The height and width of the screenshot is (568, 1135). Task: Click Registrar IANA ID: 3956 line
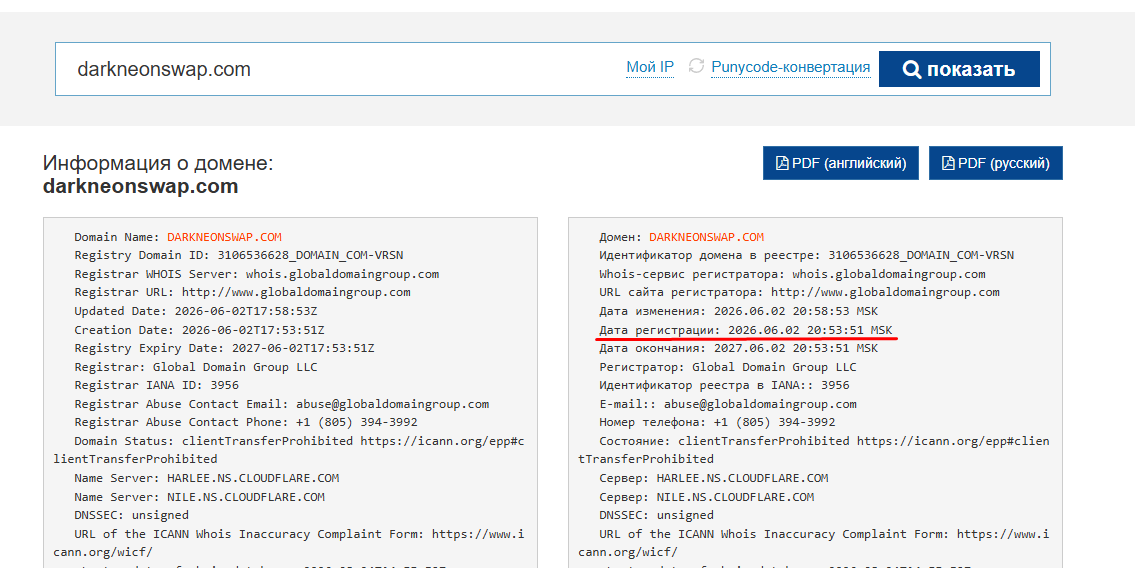pyautogui.click(x=156, y=385)
